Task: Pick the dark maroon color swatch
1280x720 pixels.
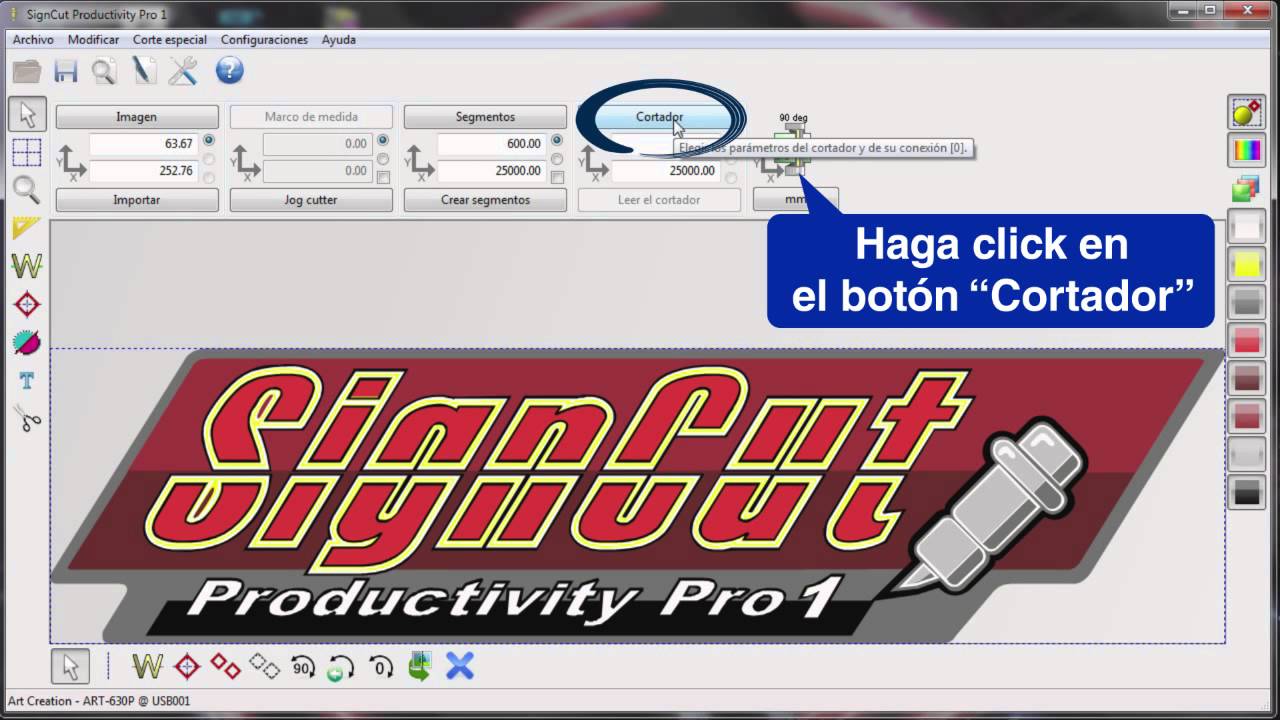Action: tap(1246, 379)
